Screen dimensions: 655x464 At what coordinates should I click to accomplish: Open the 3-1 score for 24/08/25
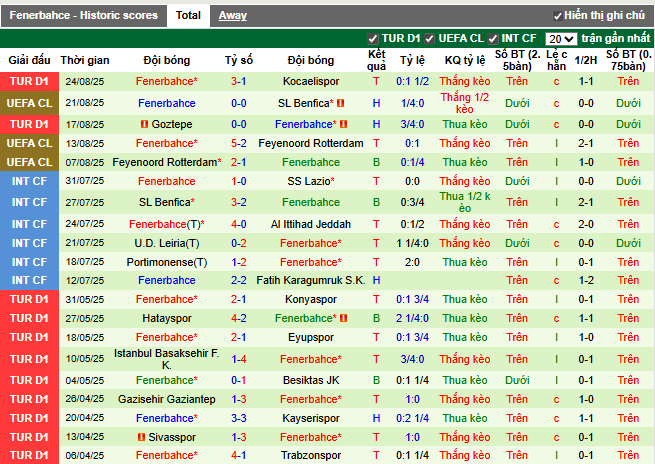[239, 81]
